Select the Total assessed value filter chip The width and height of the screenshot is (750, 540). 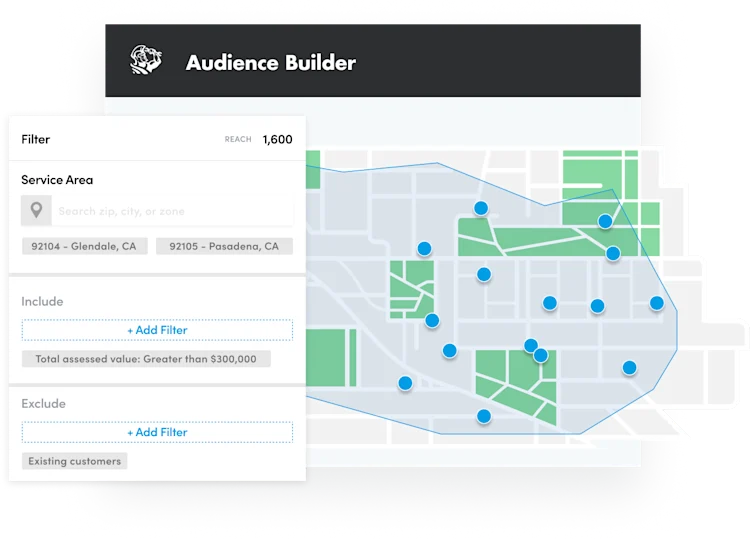coord(146,359)
